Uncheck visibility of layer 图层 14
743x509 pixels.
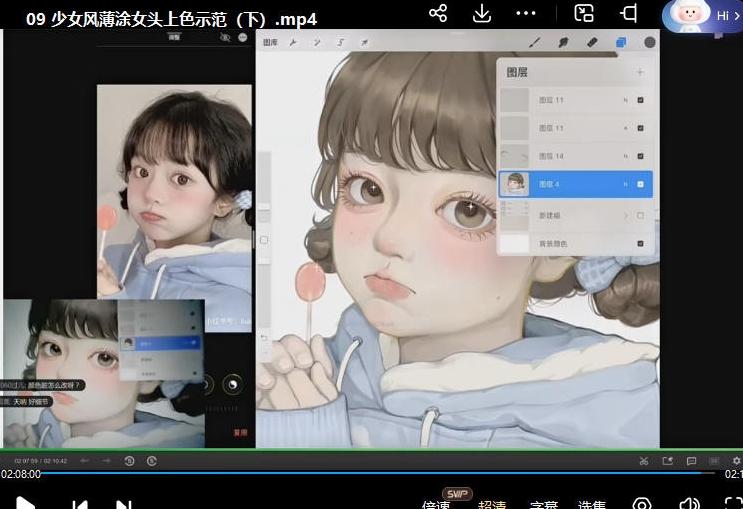[x=640, y=156]
